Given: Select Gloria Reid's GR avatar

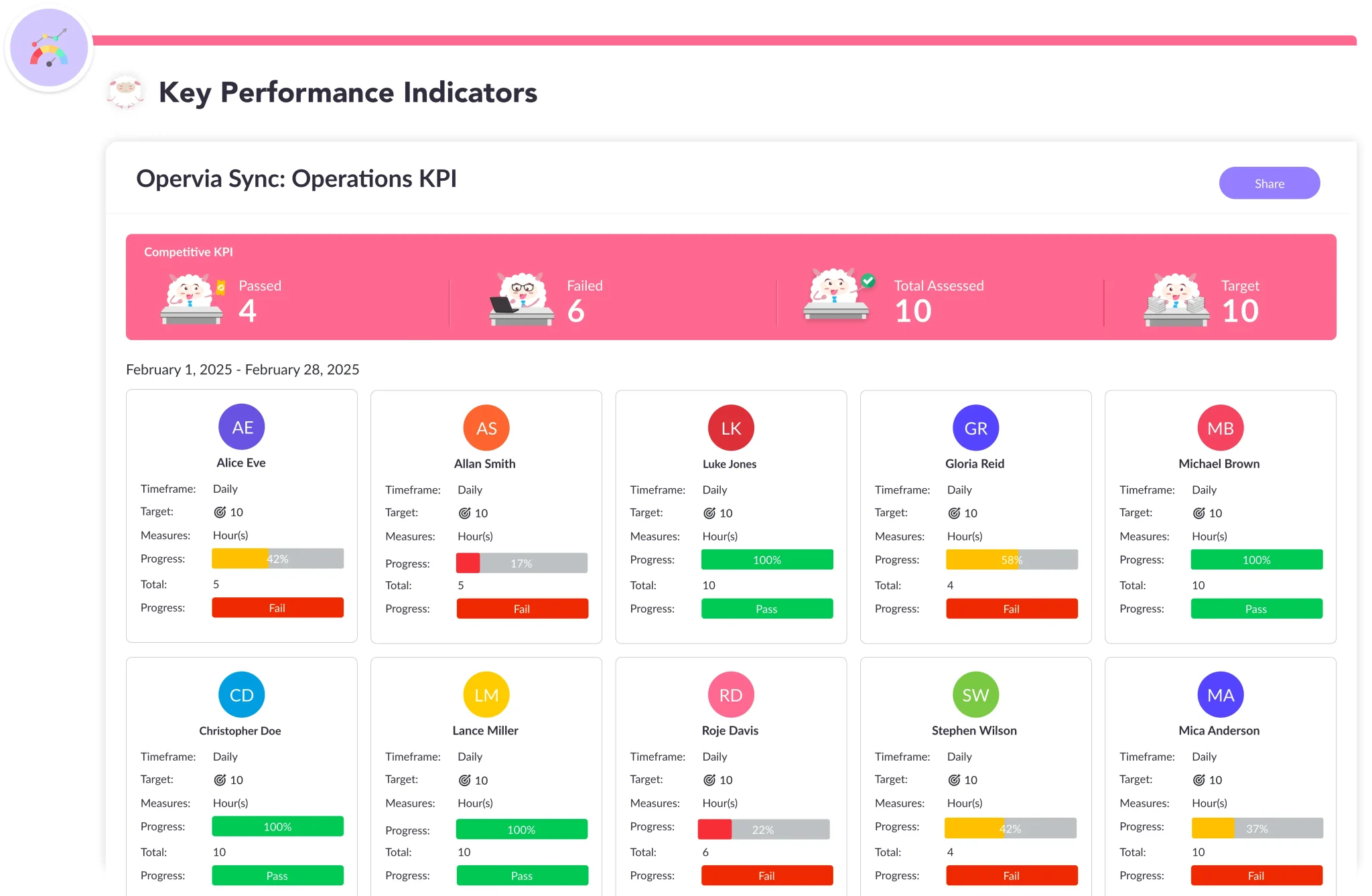Looking at the screenshot, I should [975, 428].
